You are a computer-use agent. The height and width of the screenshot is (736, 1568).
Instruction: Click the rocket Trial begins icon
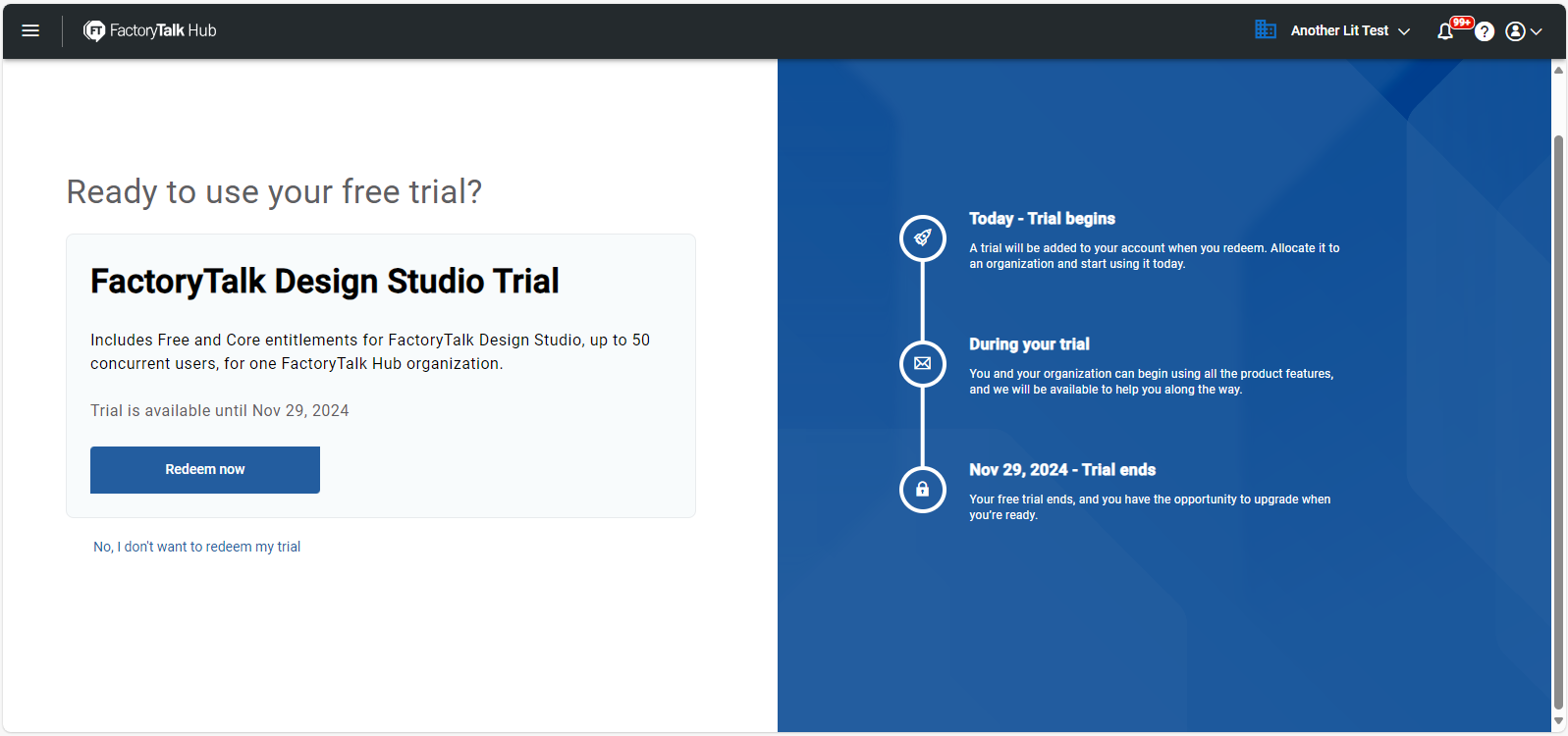point(923,237)
